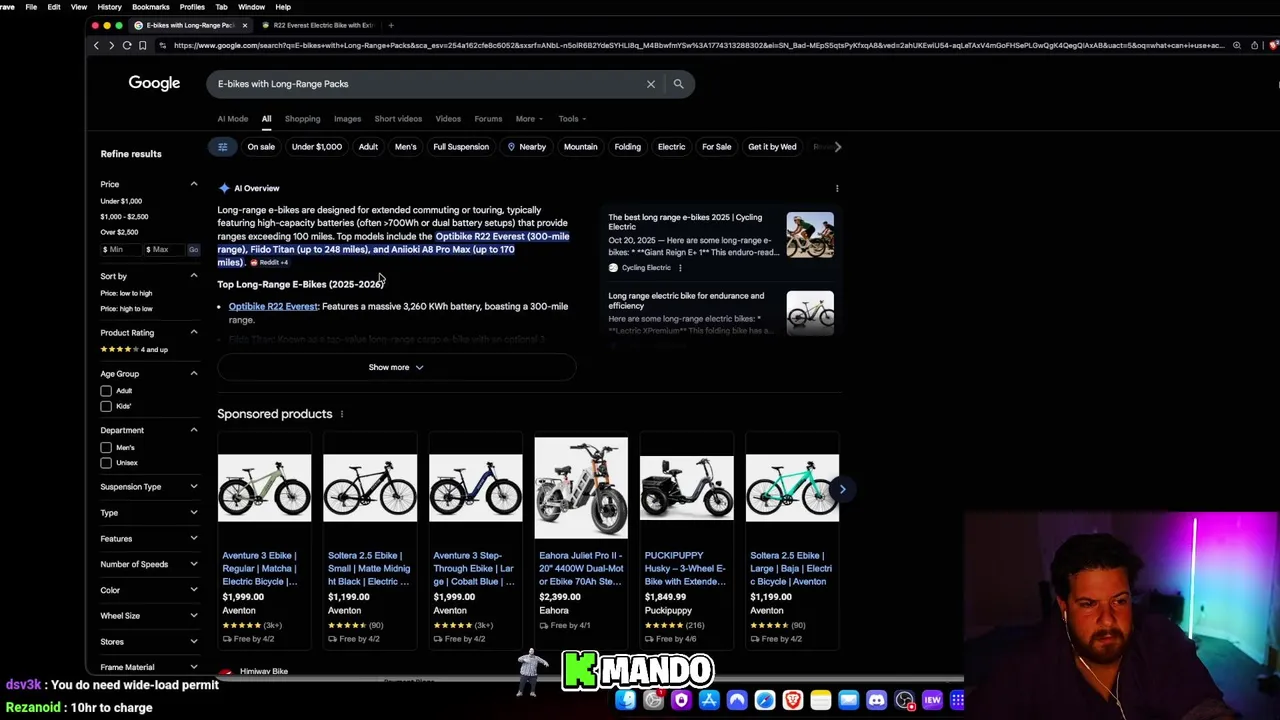Collapse the Sort by section
Screen dimensions: 1280x720
click(x=194, y=276)
